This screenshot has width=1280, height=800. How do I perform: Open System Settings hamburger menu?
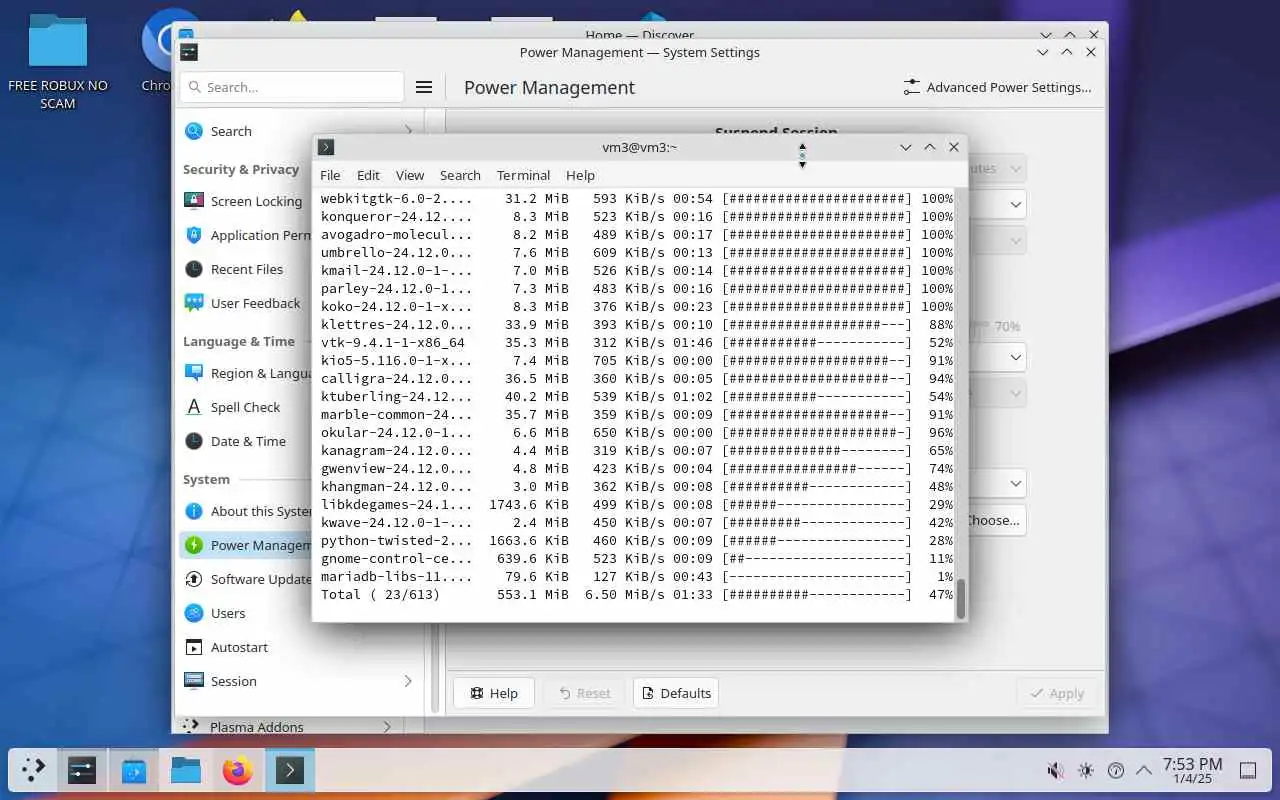424,87
